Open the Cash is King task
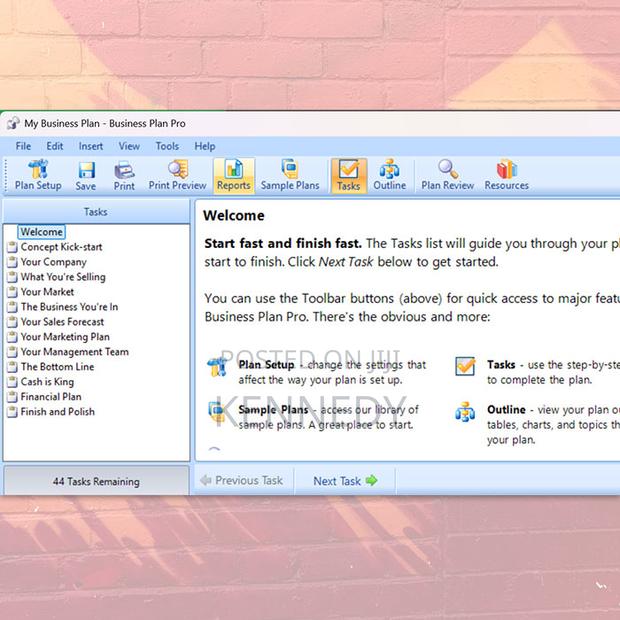The height and width of the screenshot is (620, 620). pyautogui.click(x=47, y=382)
